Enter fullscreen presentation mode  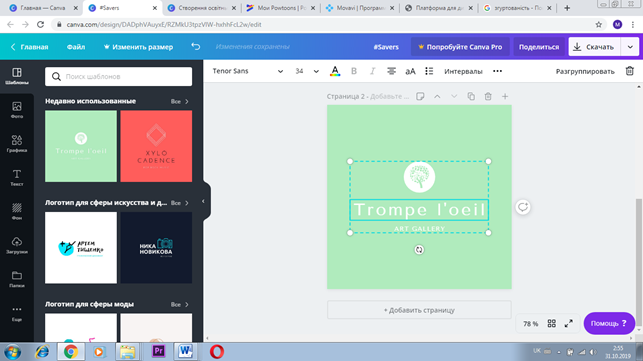point(568,324)
